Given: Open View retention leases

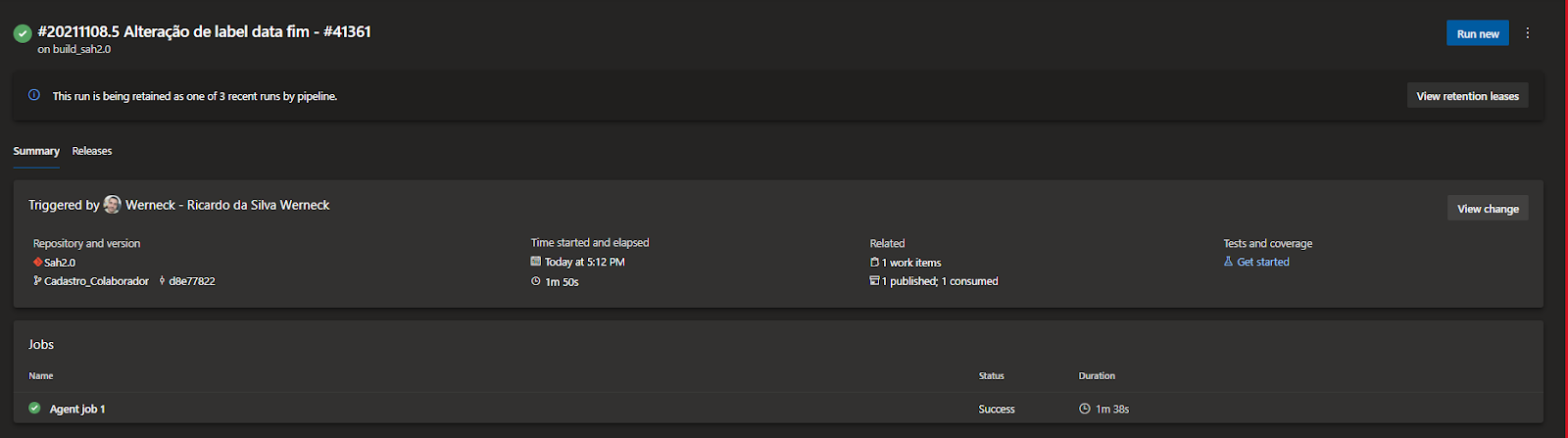Looking at the screenshot, I should tap(1468, 96).
